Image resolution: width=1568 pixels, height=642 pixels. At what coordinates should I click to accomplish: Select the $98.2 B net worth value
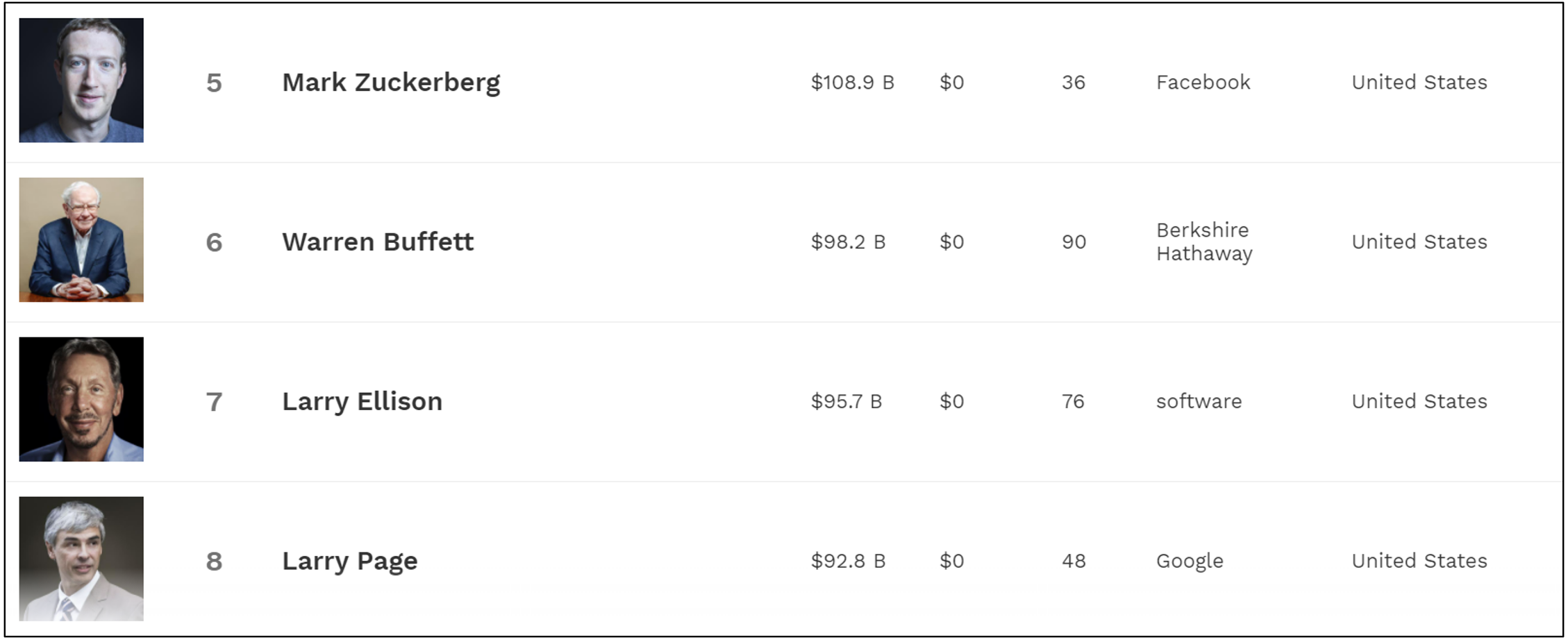(848, 242)
